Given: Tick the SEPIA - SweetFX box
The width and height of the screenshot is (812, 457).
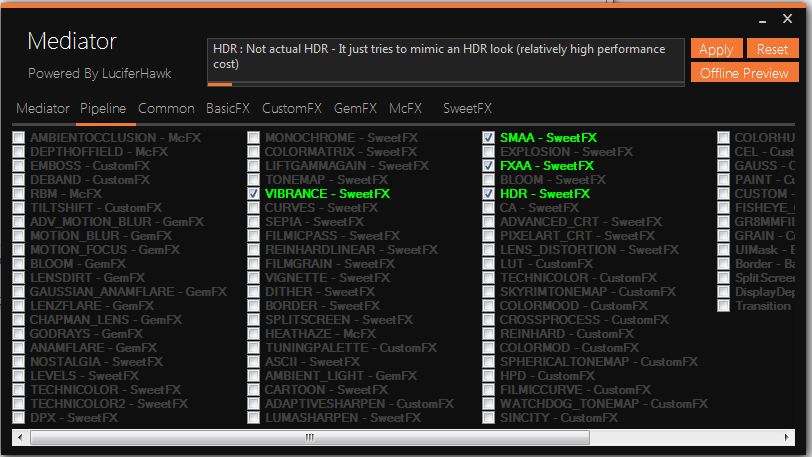Looking at the screenshot, I should (253, 222).
